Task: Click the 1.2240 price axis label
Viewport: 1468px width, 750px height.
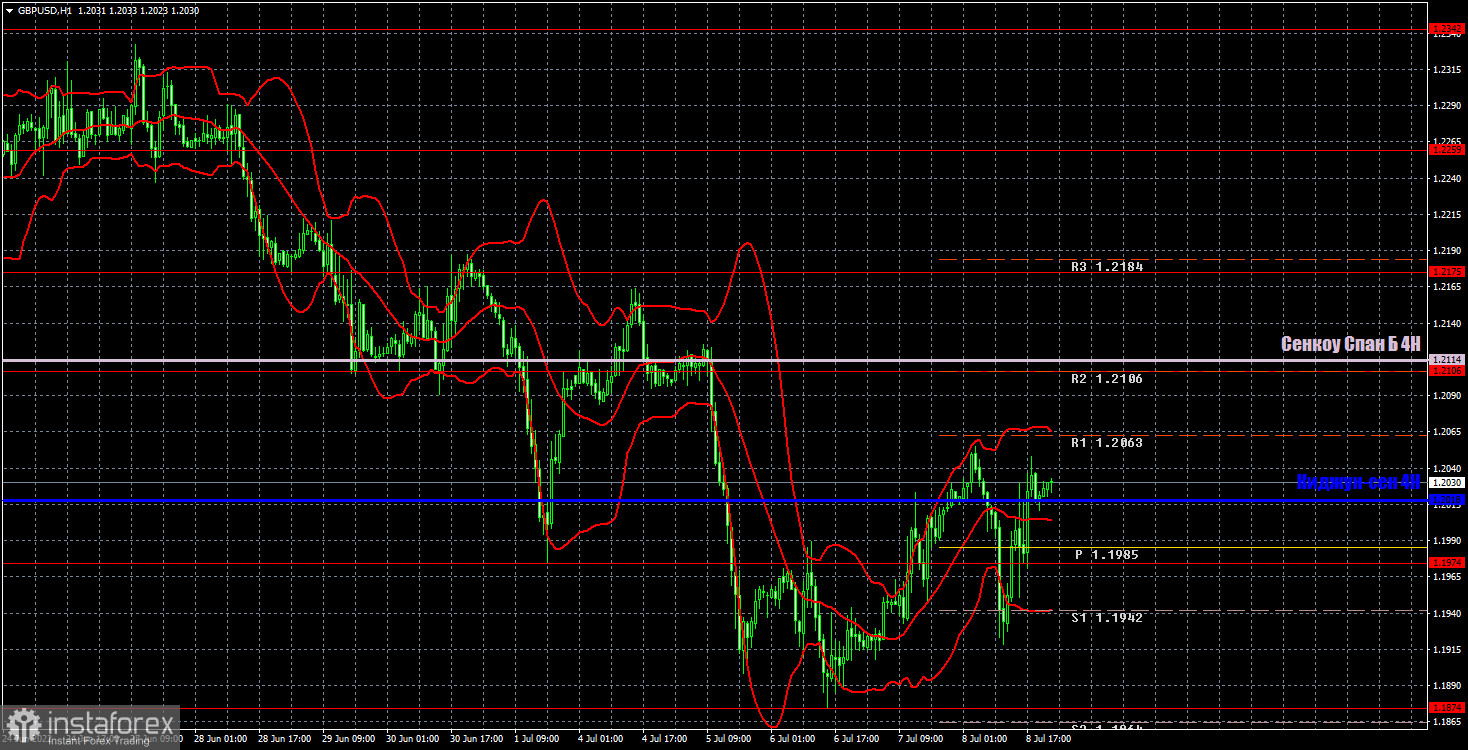Action: pyautogui.click(x=1447, y=178)
